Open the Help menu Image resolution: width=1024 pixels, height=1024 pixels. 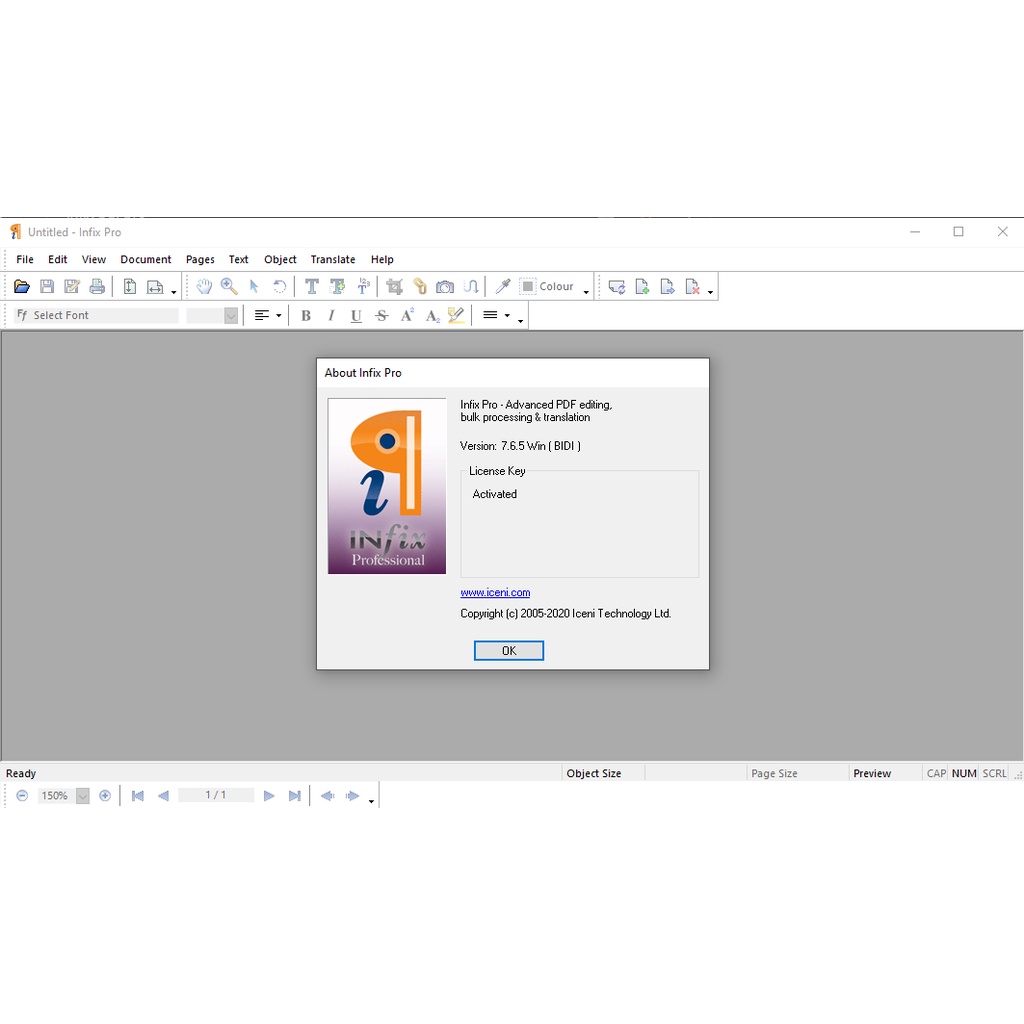point(382,259)
